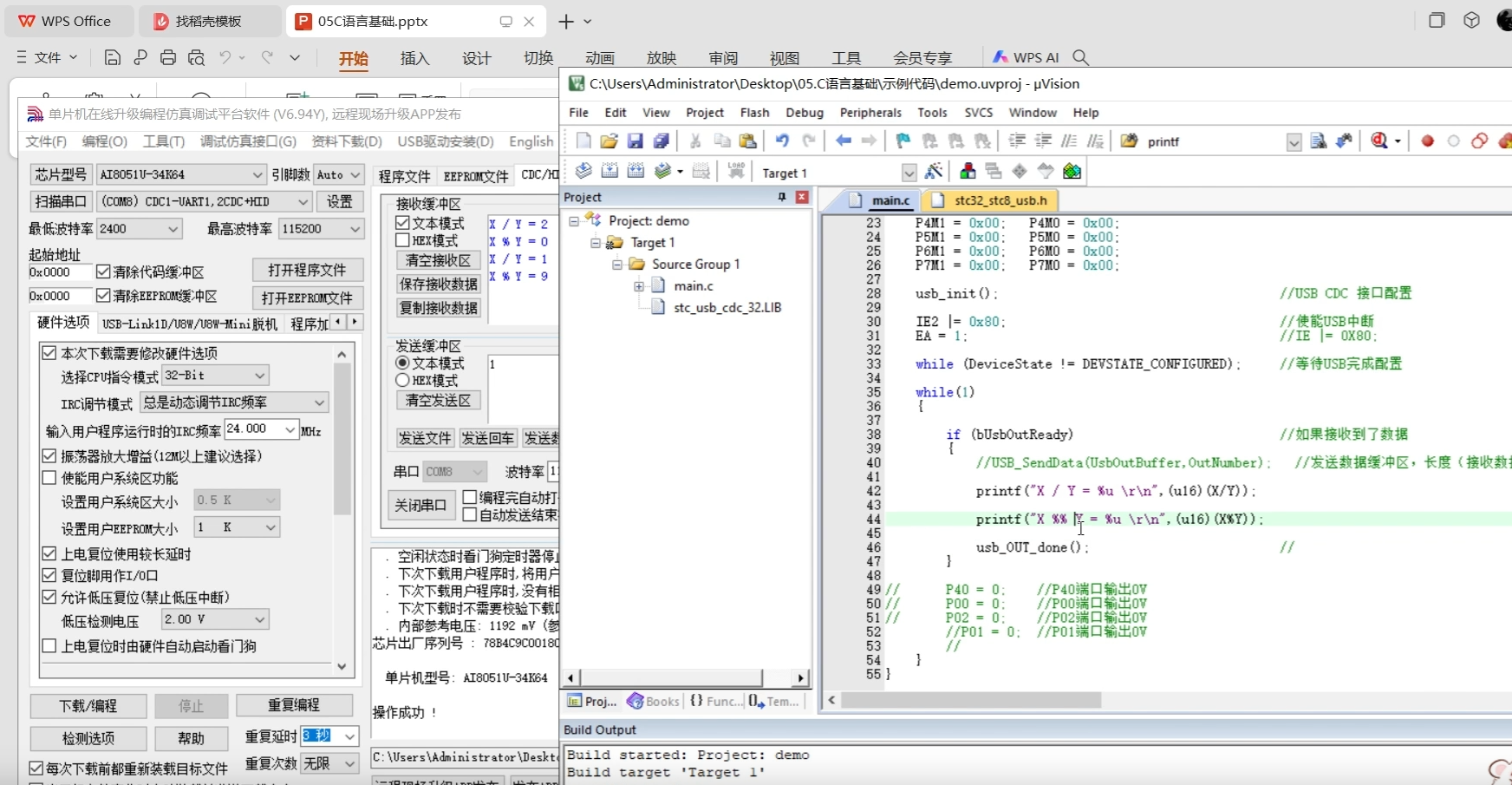This screenshot has height=785, width=1512.
Task: Collapse the Source Group 1 tree node
Action: 616,264
